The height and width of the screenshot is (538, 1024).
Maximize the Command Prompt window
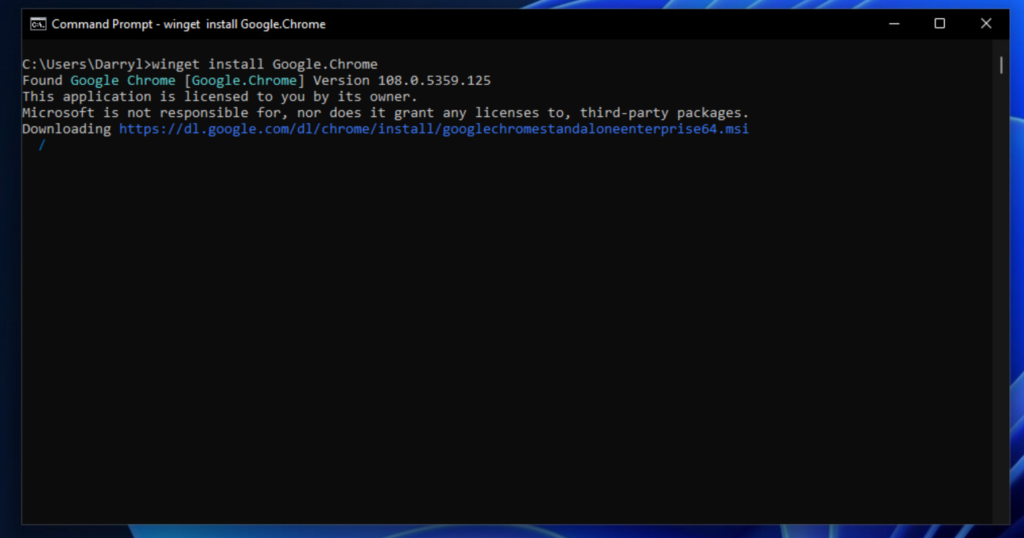(x=940, y=24)
